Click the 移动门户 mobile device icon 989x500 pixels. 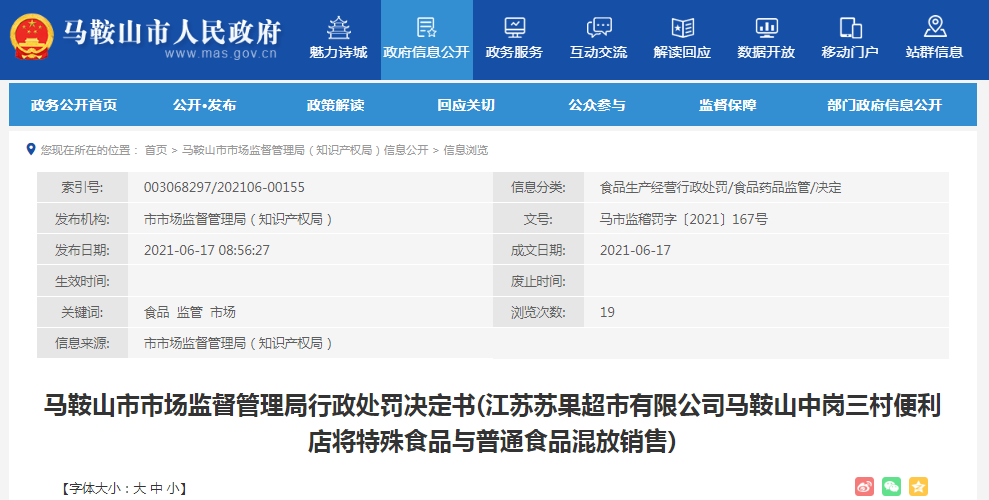pyautogui.click(x=850, y=27)
